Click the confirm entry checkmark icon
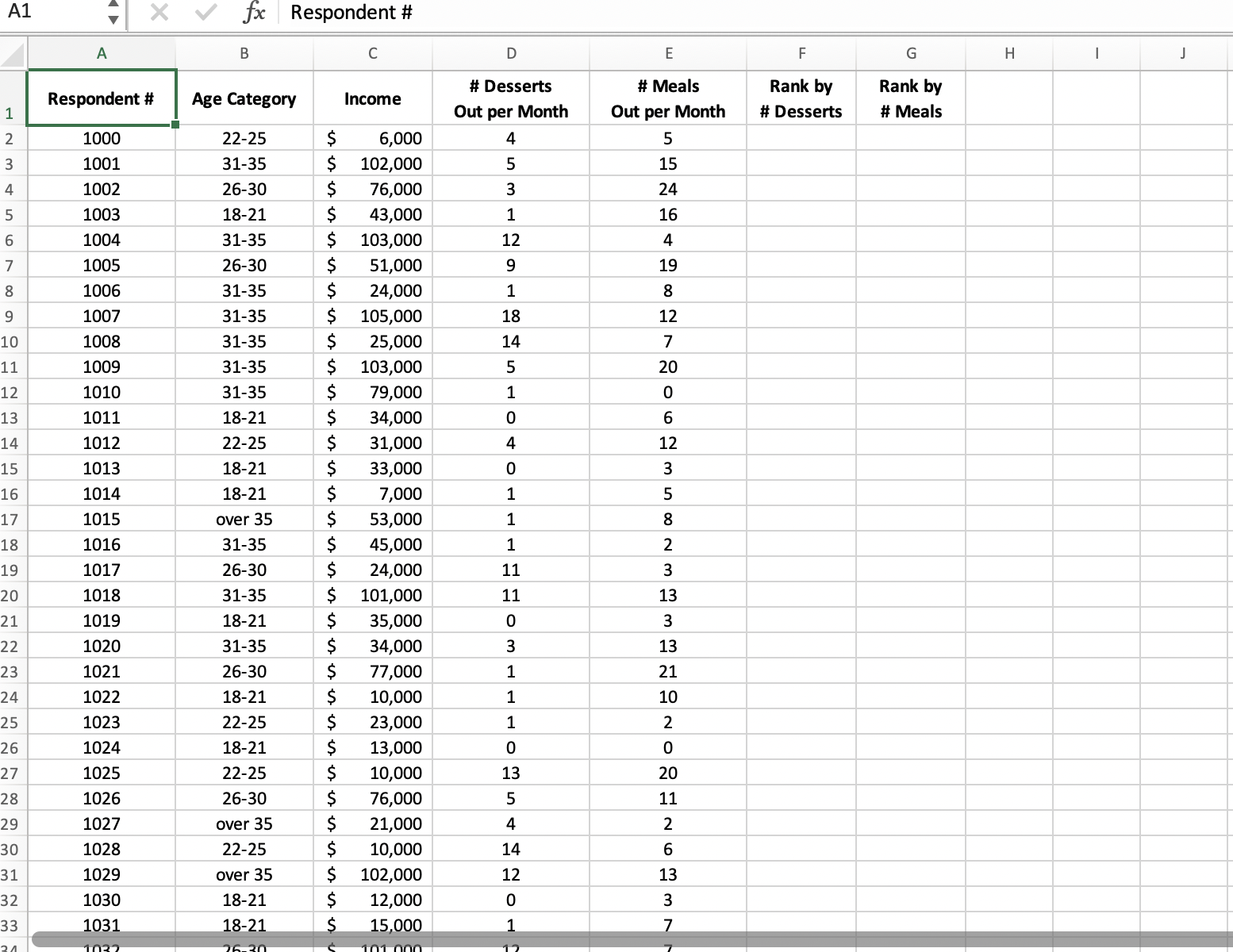1233x952 pixels. click(206, 13)
